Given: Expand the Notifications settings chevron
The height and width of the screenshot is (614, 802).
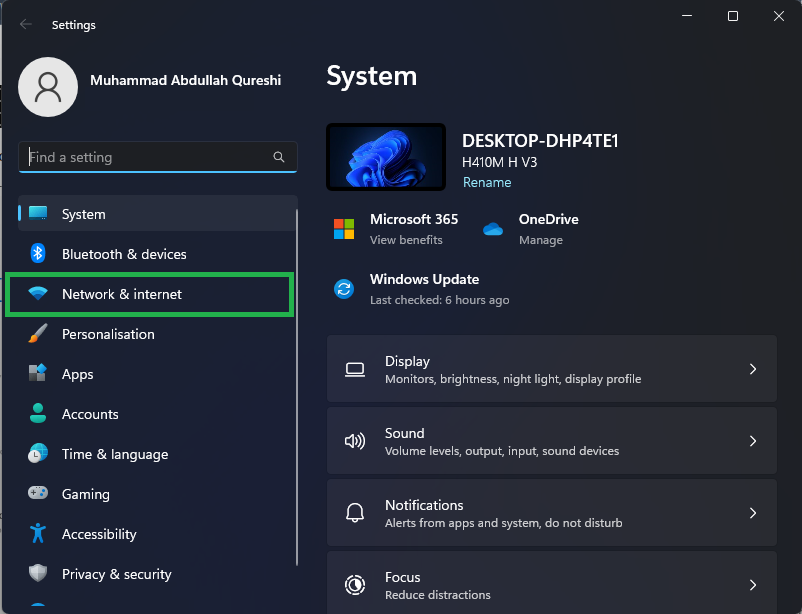Looking at the screenshot, I should (x=753, y=513).
